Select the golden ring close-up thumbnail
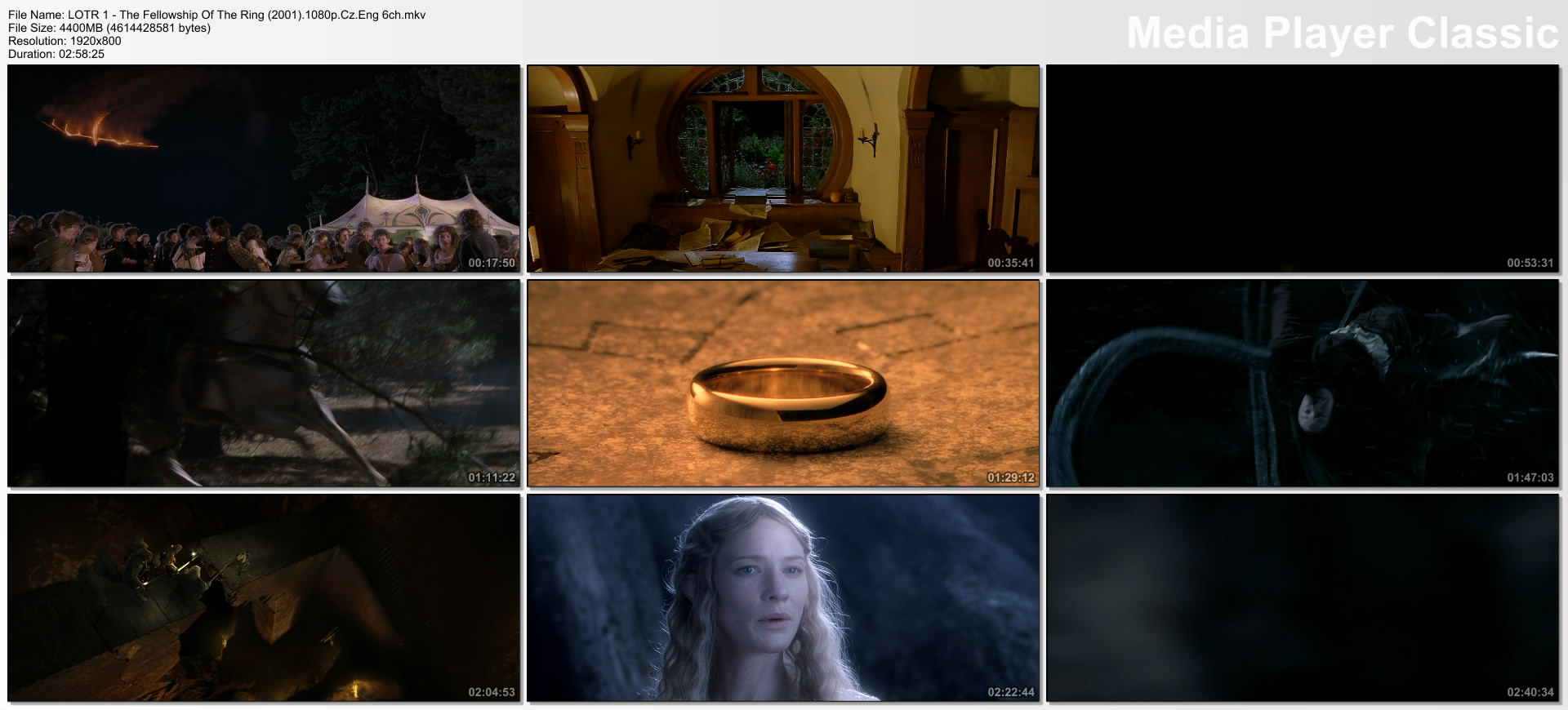The image size is (1568, 710). pyautogui.click(x=783, y=383)
